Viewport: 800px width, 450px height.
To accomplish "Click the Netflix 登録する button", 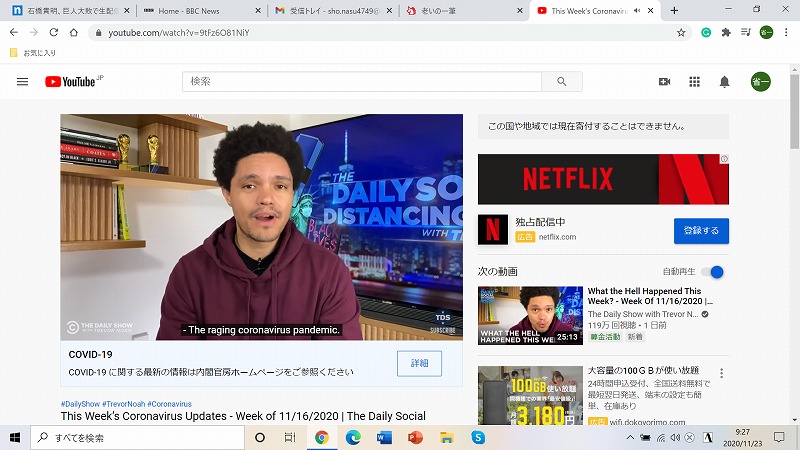I will coord(701,231).
